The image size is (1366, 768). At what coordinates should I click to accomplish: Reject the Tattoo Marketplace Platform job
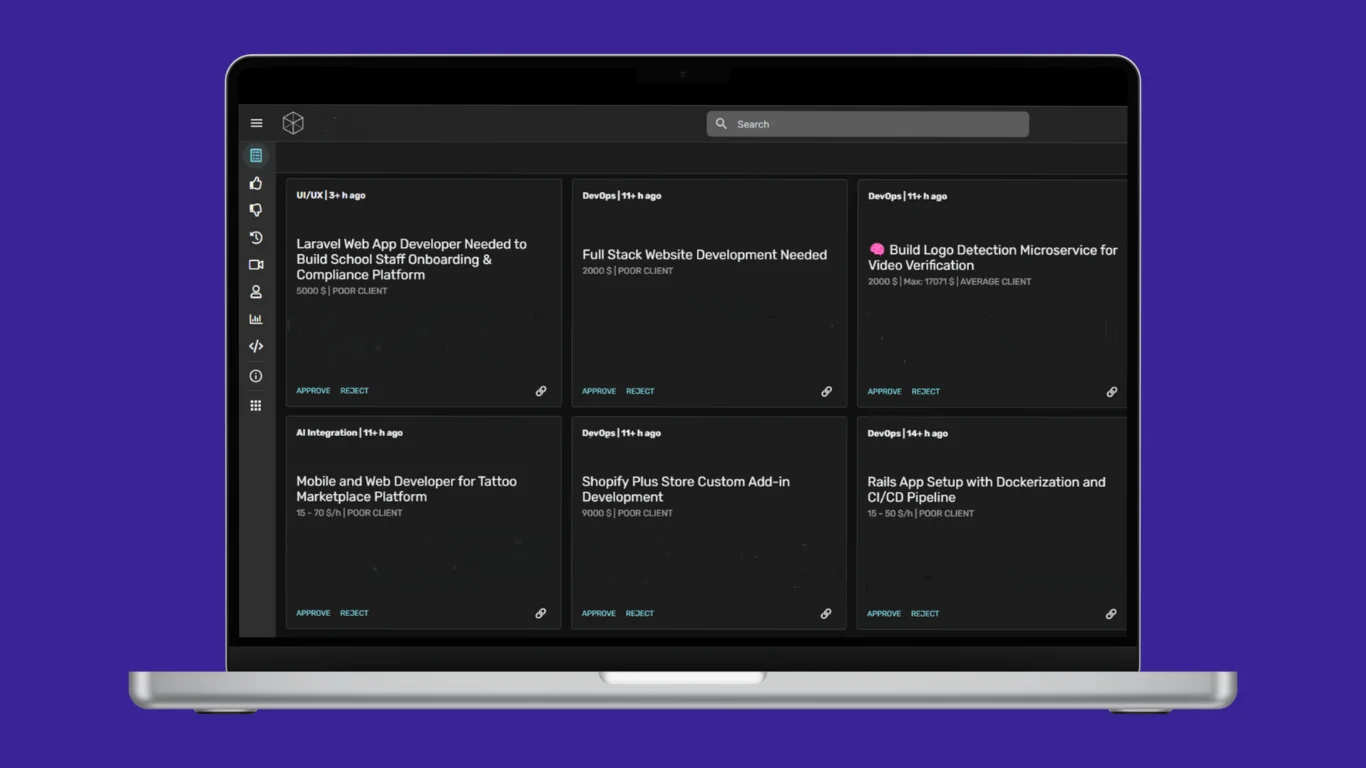click(354, 612)
